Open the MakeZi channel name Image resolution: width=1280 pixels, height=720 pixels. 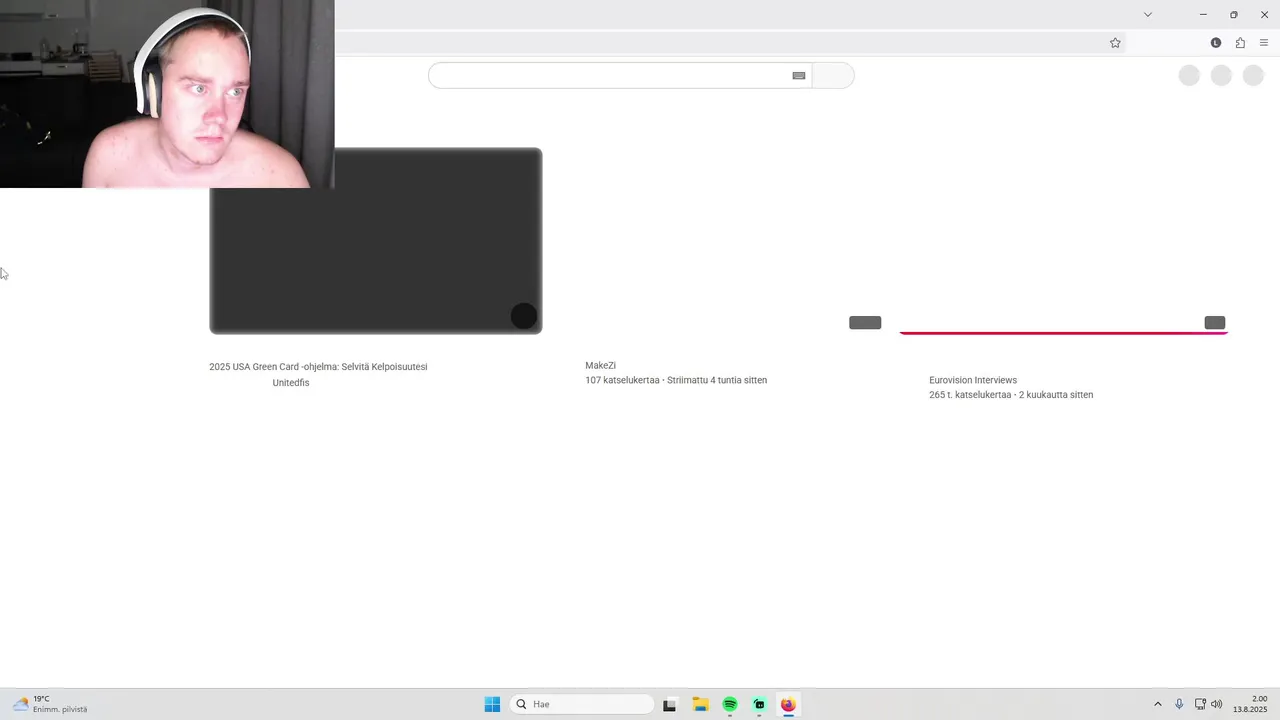tap(600, 366)
